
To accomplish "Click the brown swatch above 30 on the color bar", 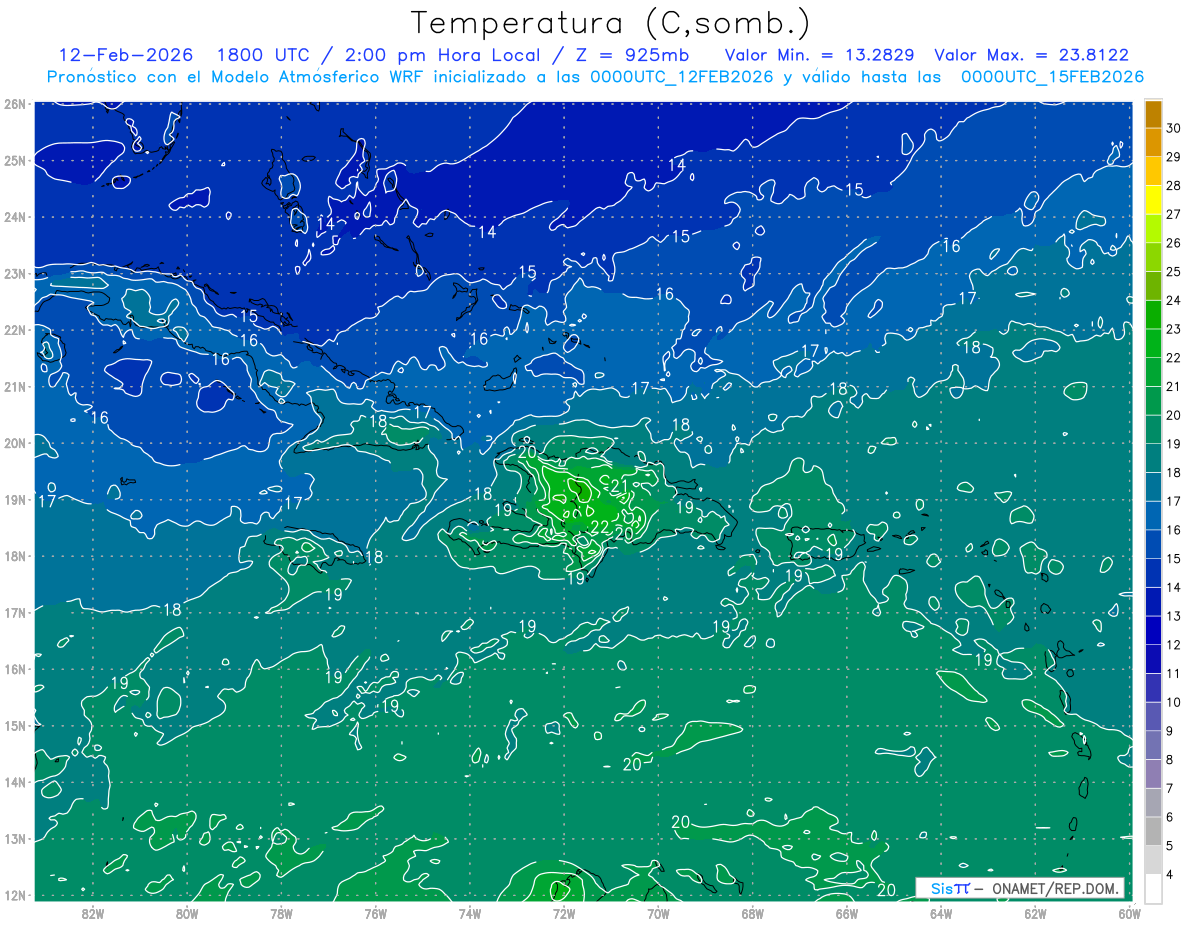I will pyautogui.click(x=1153, y=115).
